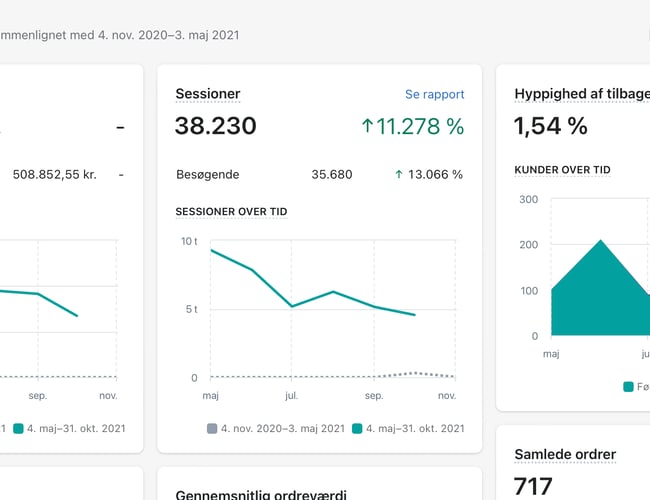Open the Se rapport link for Sessioner
The width and height of the screenshot is (650, 500).
click(434, 94)
